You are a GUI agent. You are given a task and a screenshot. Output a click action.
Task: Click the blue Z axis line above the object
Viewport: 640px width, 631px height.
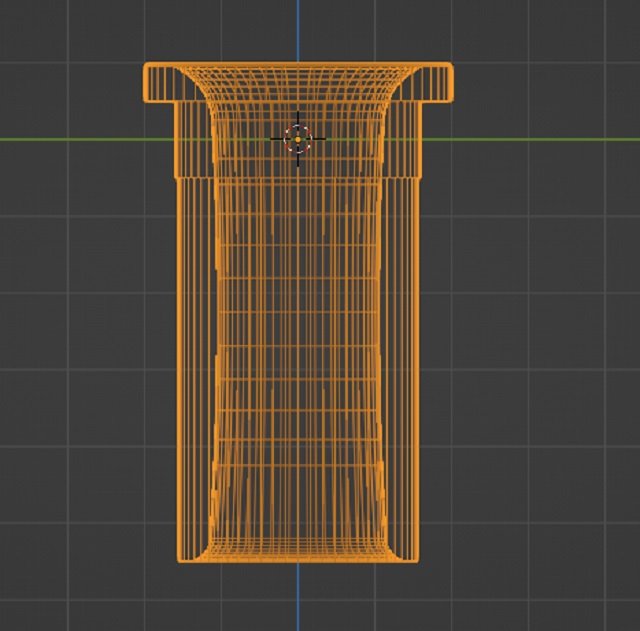[298, 30]
